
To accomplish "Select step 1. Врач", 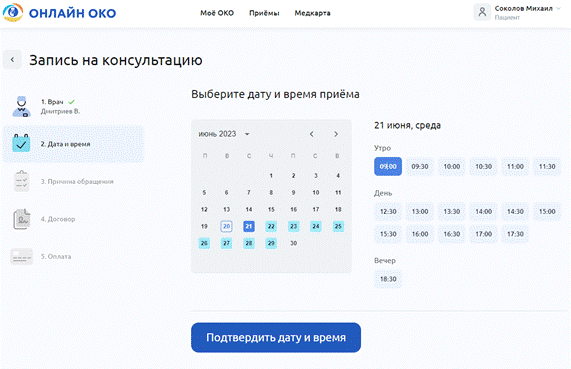I will (74, 106).
